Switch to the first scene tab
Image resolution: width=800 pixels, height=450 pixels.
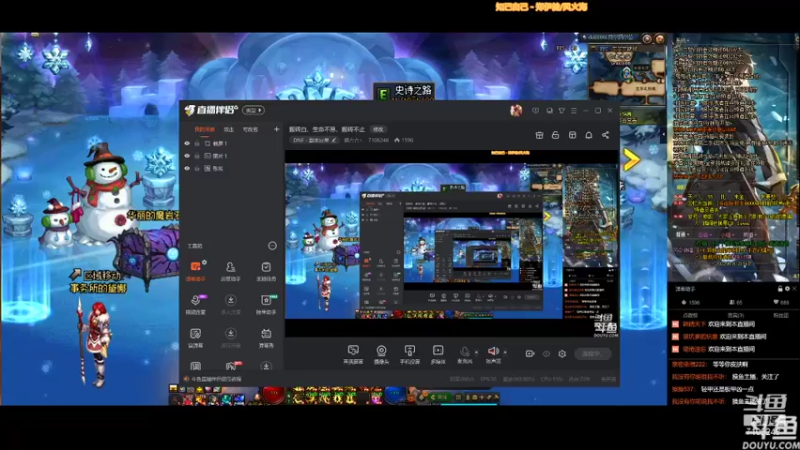tap(205, 130)
